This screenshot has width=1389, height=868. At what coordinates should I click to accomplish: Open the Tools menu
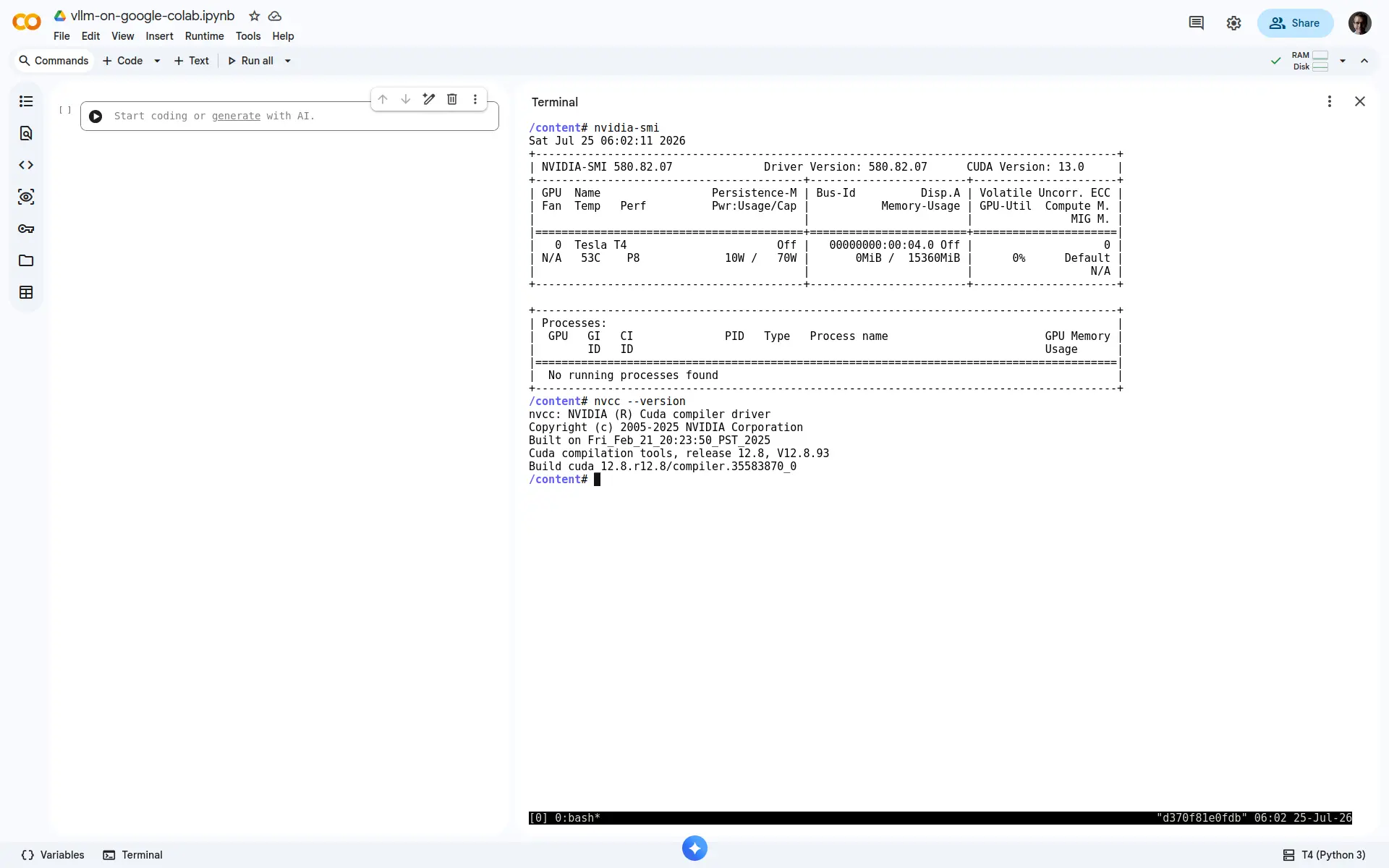(x=248, y=36)
